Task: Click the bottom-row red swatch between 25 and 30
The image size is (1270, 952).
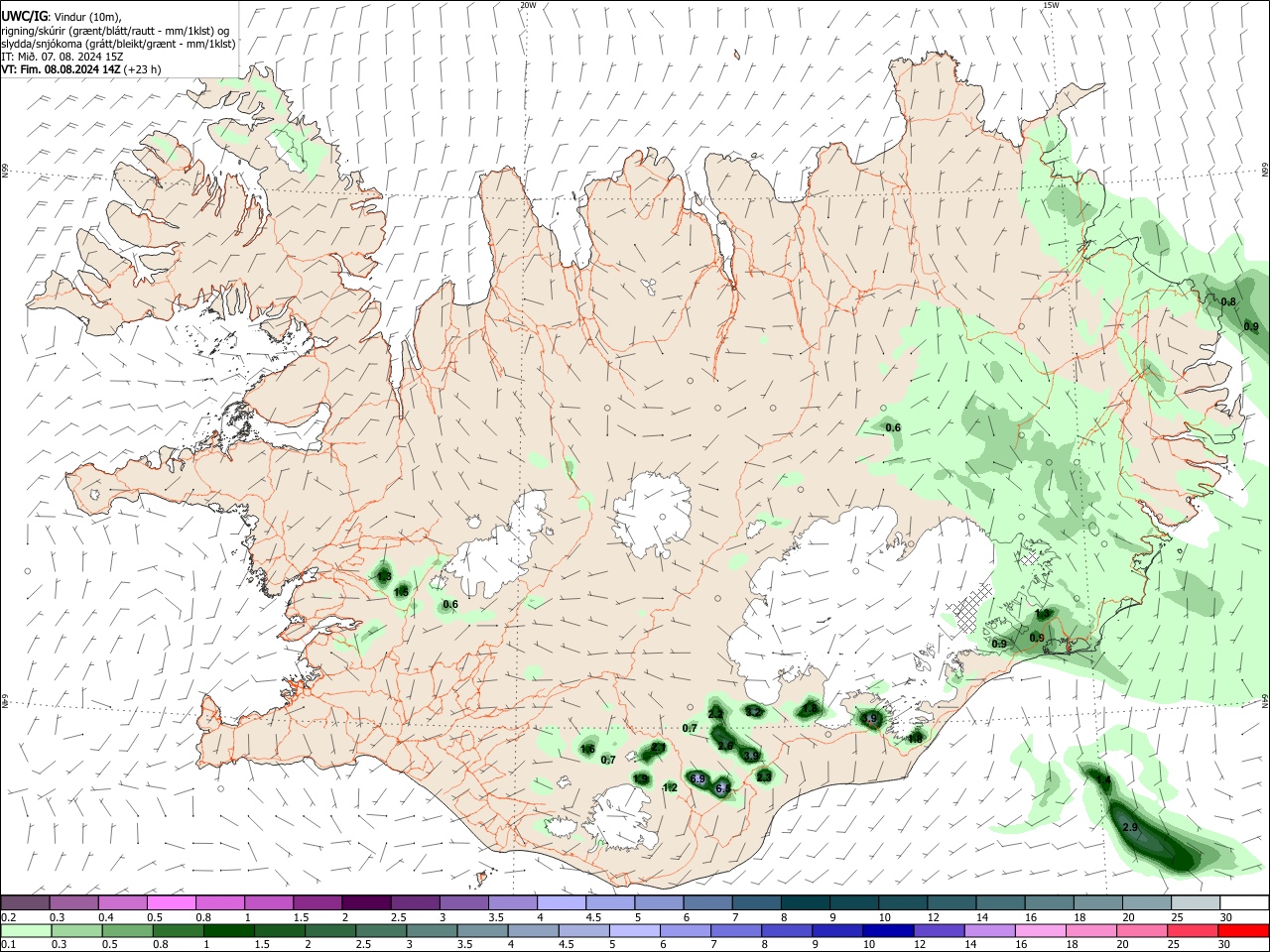Action: 1191,930
